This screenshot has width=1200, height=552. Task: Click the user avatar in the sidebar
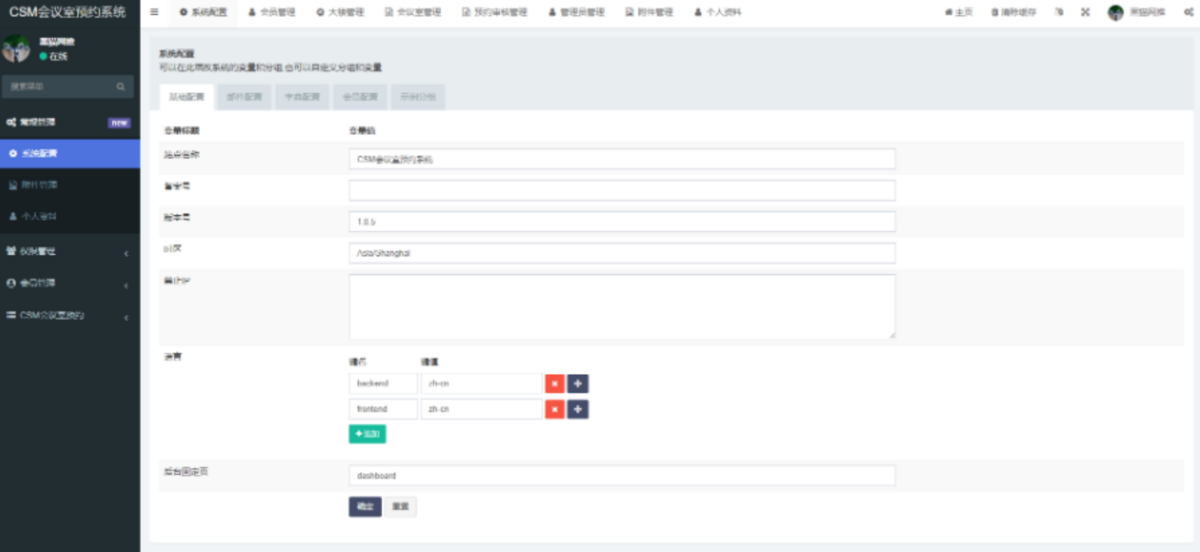pyautogui.click(x=16, y=49)
